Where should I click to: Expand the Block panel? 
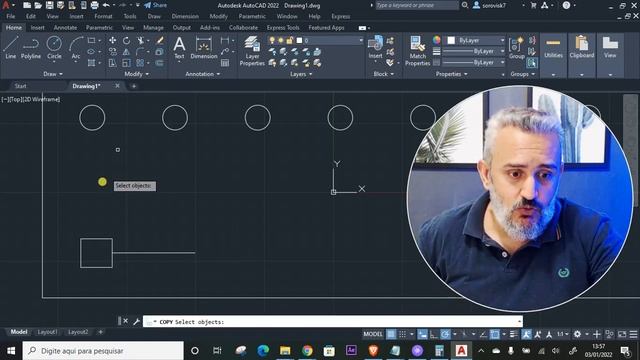point(384,74)
